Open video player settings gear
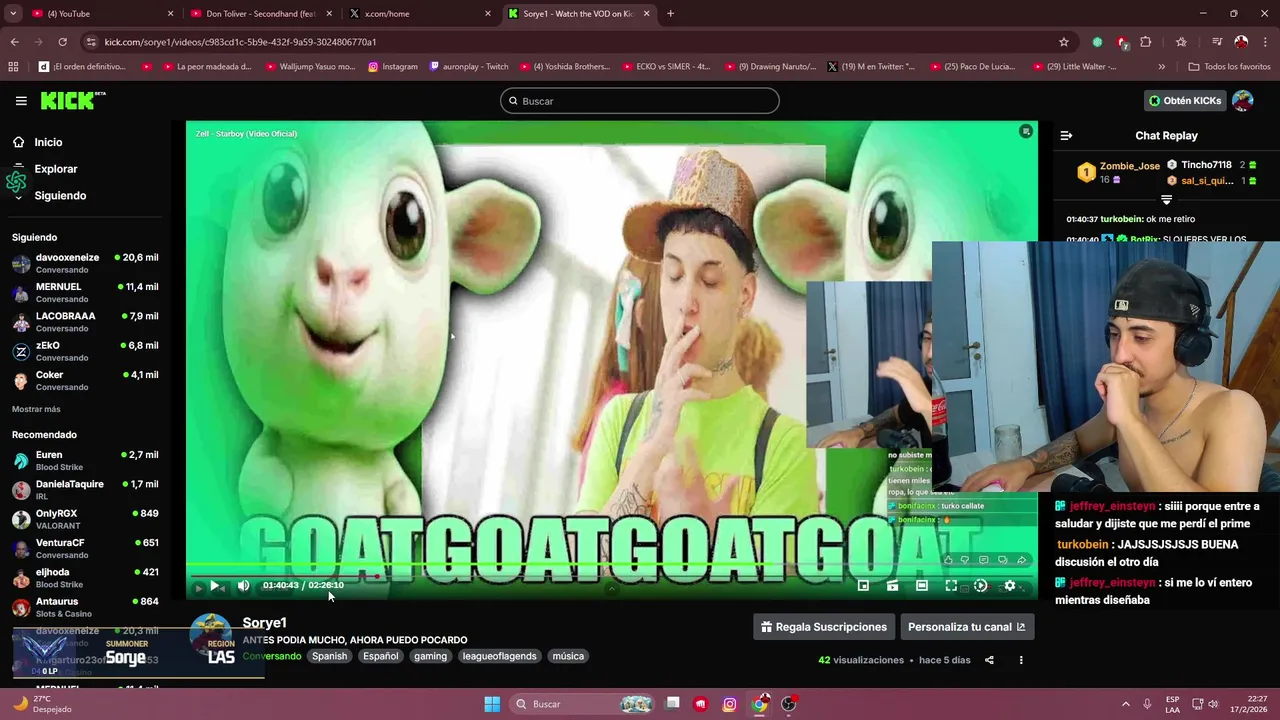Image resolution: width=1280 pixels, height=720 pixels. (1010, 586)
